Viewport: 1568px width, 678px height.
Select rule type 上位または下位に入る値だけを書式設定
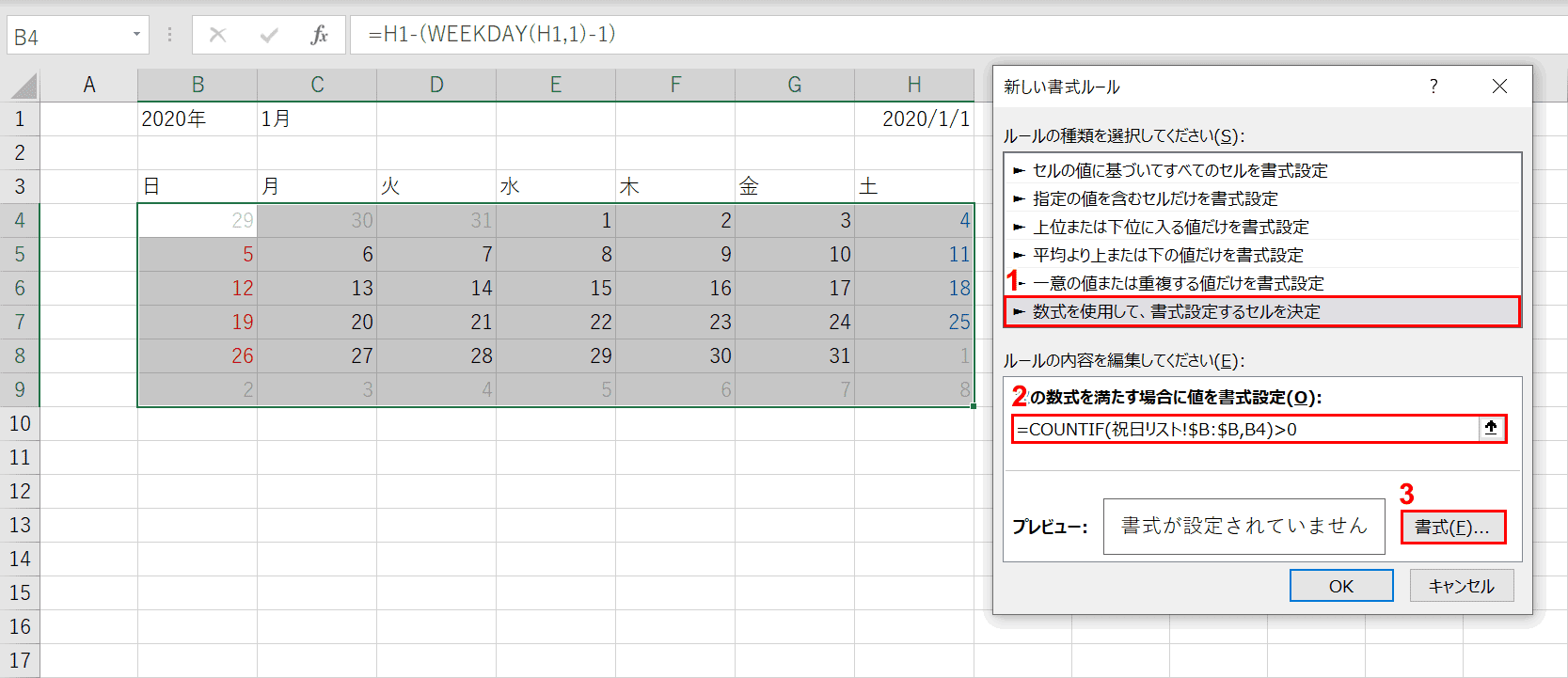click(x=1261, y=227)
